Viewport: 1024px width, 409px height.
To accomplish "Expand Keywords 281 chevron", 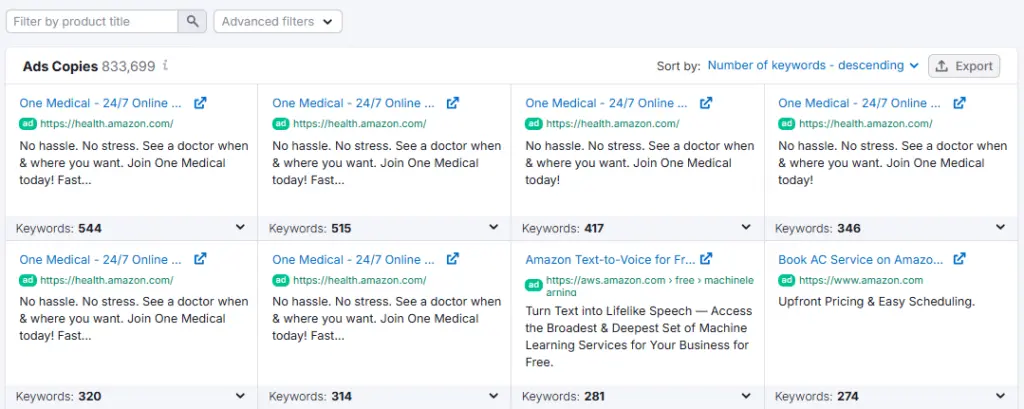I will 746,396.
